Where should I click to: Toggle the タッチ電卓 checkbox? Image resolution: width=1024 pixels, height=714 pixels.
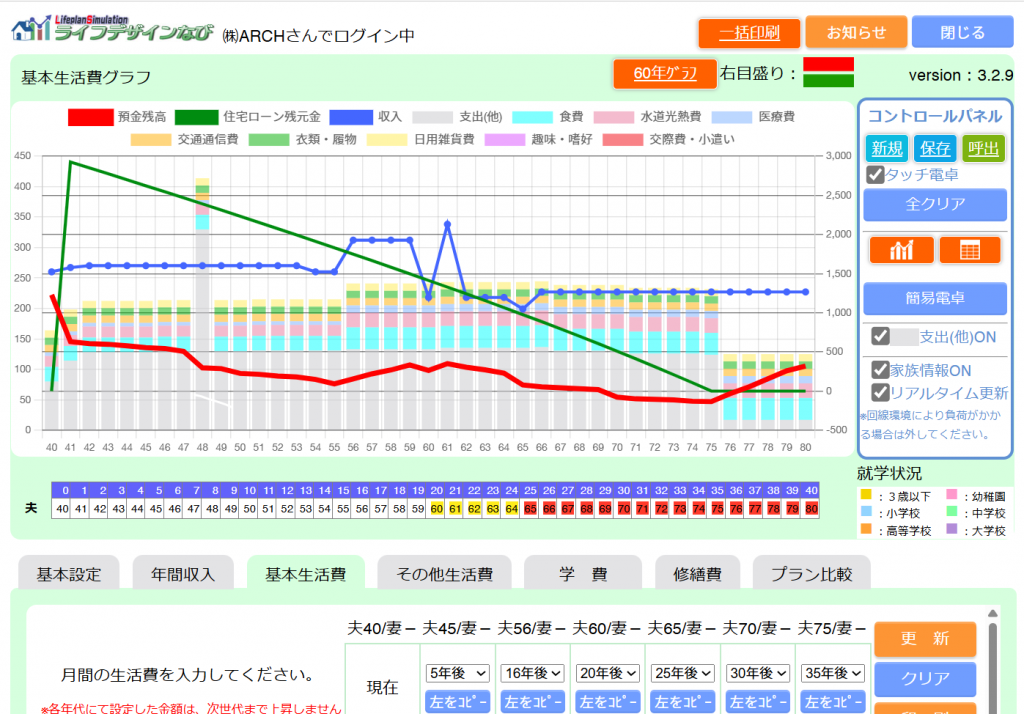click(x=875, y=175)
